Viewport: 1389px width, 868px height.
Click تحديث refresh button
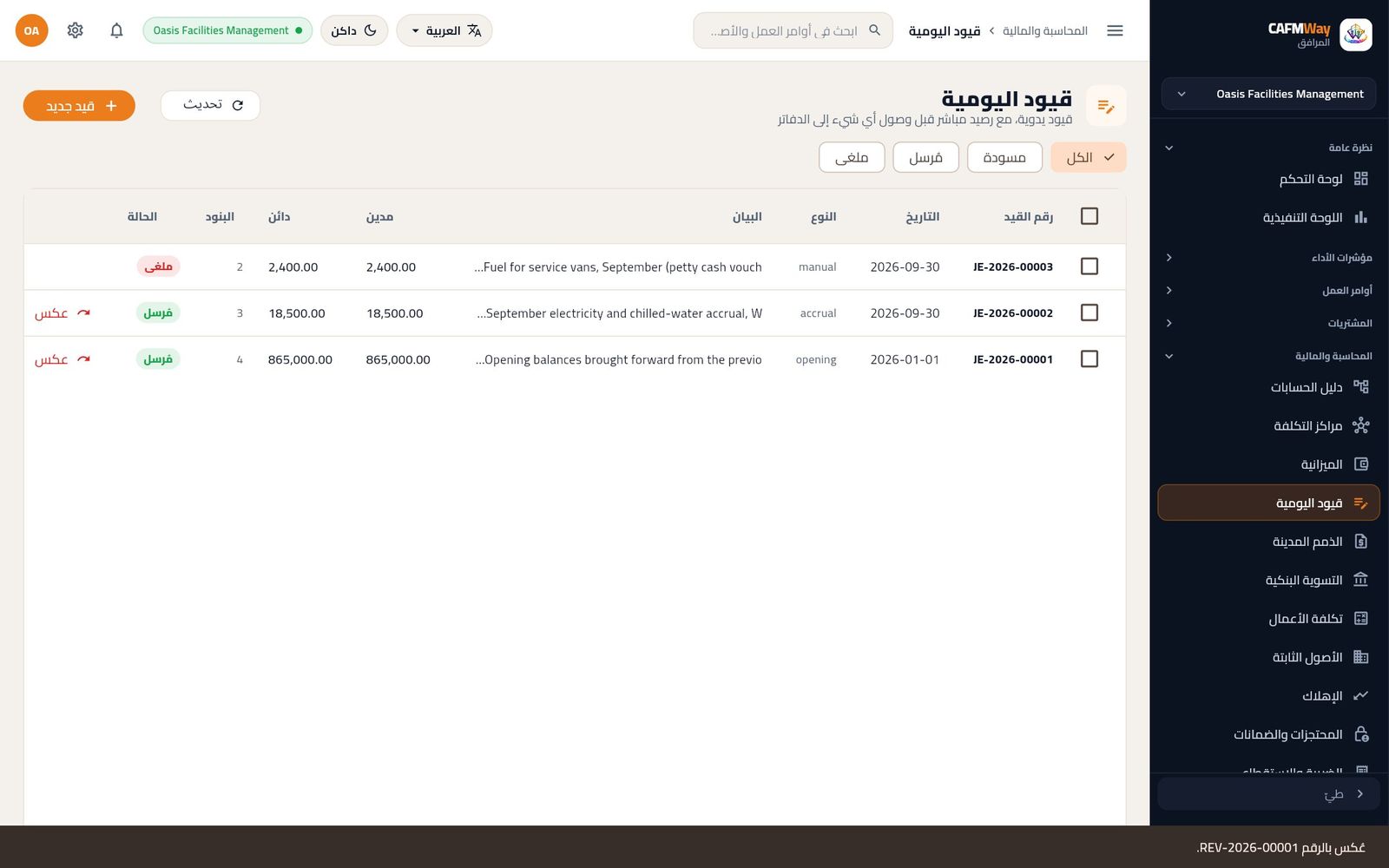point(211,105)
